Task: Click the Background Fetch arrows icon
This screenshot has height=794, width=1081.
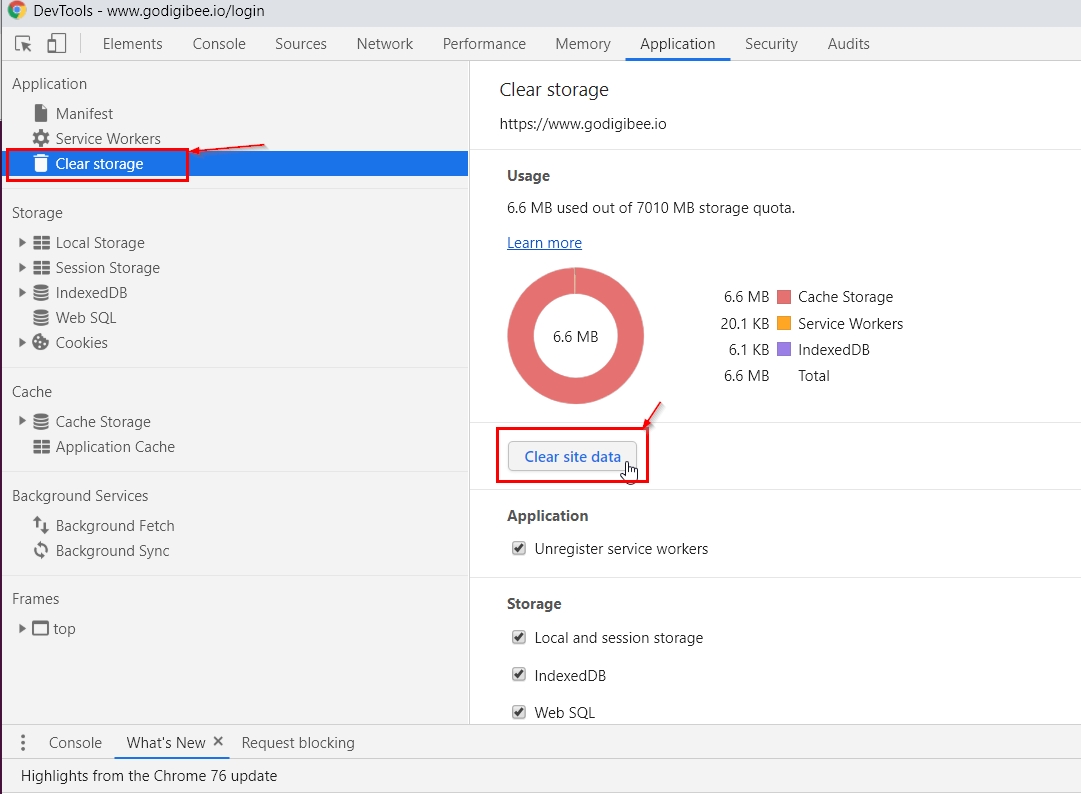Action: point(41,526)
